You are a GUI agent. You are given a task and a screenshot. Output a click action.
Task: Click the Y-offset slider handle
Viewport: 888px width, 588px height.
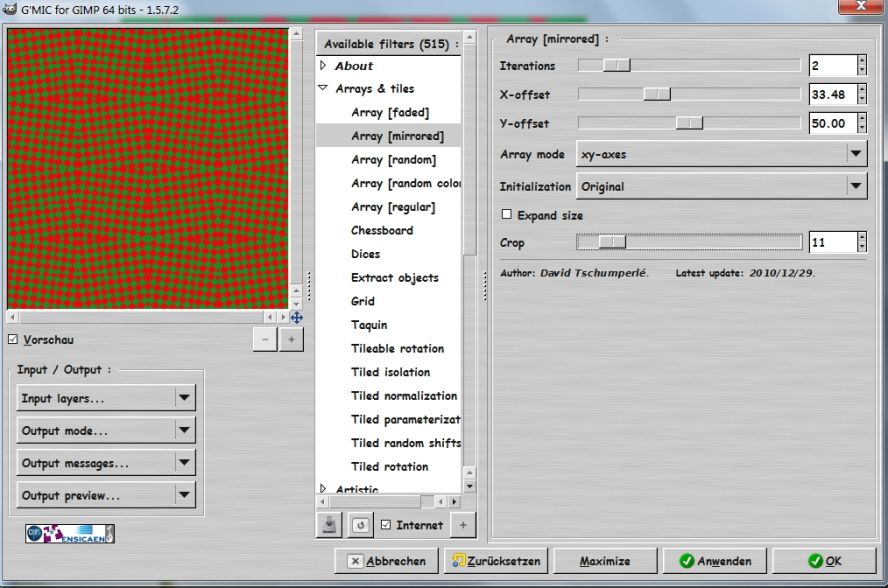coord(689,123)
